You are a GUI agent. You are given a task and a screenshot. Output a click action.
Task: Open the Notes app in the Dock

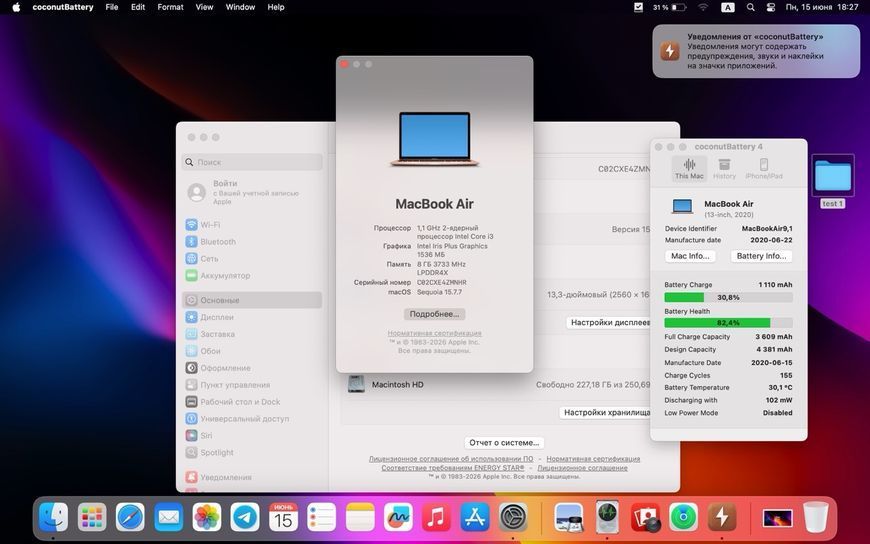[x=360, y=517]
